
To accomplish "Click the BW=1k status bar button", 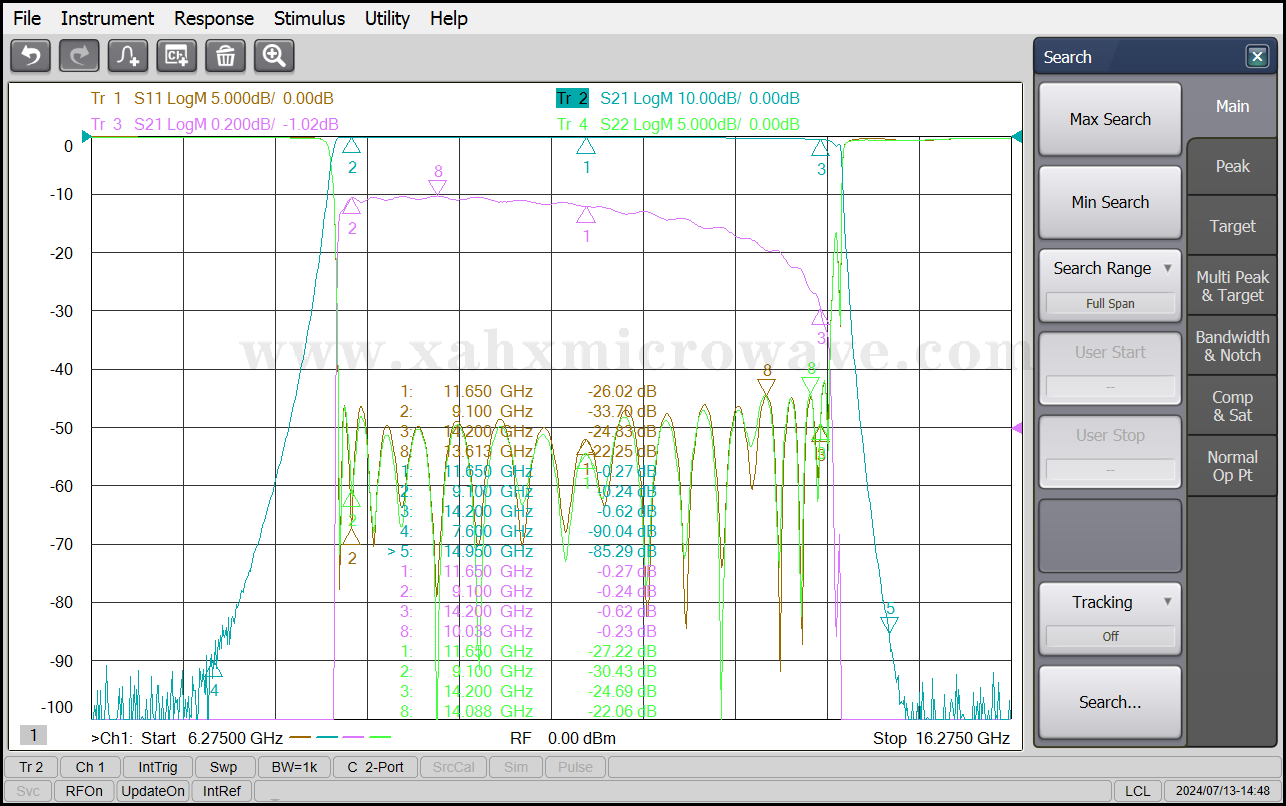I will tap(294, 767).
